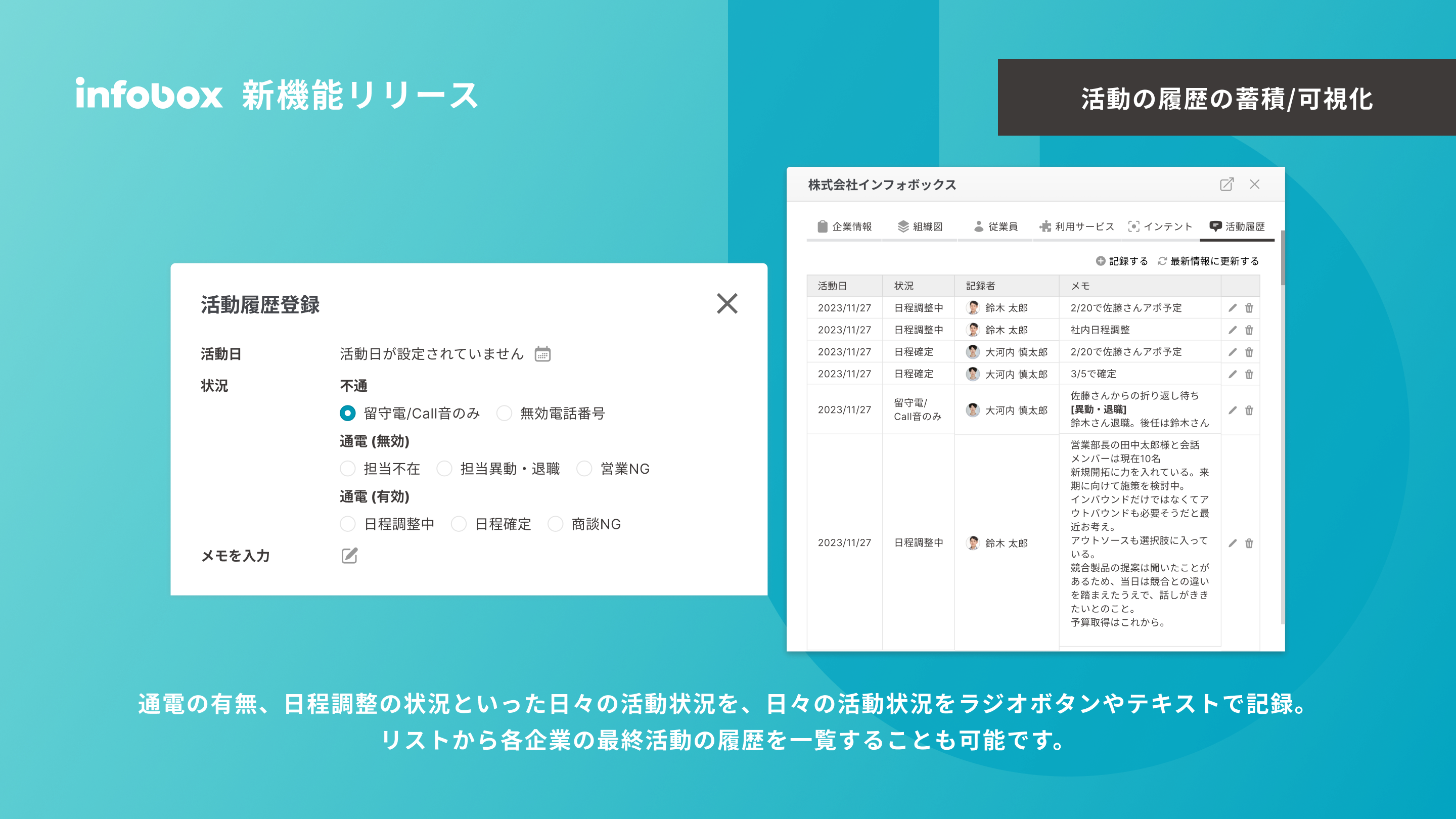Select 日程確定 radio button
Viewport: 1456px width, 819px height.
[459, 524]
